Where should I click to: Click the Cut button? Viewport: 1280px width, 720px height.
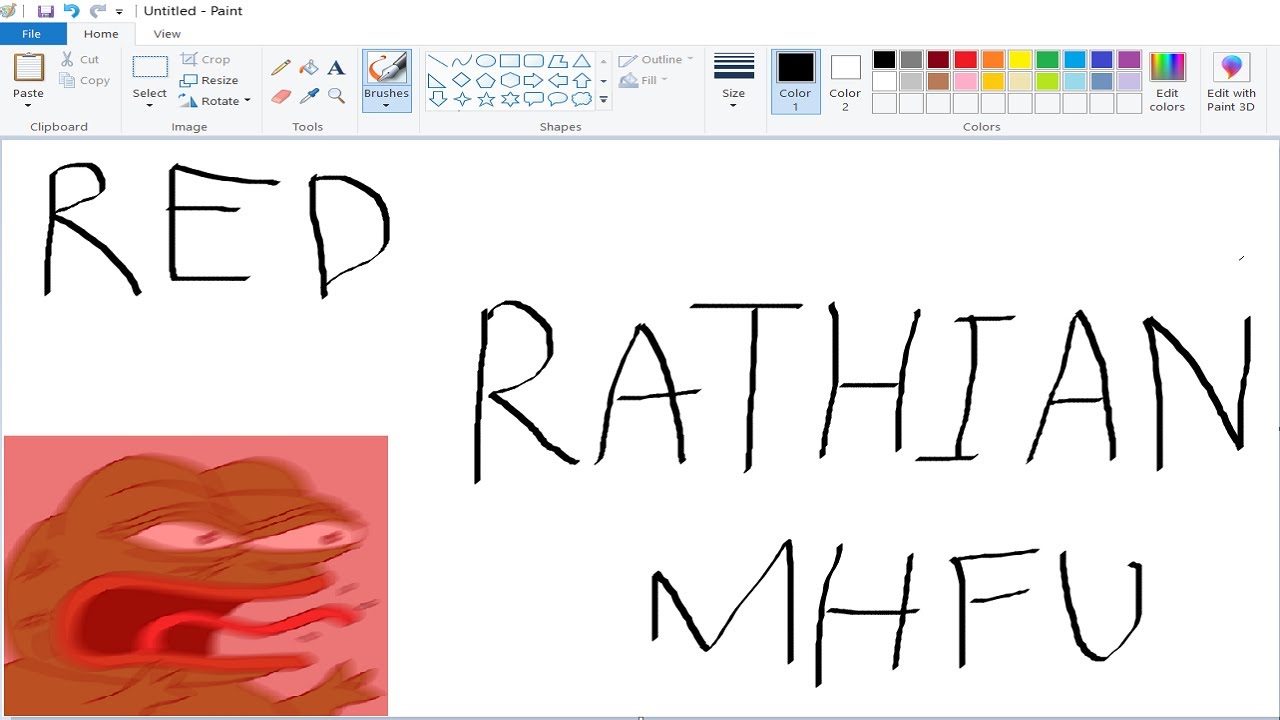(80, 60)
